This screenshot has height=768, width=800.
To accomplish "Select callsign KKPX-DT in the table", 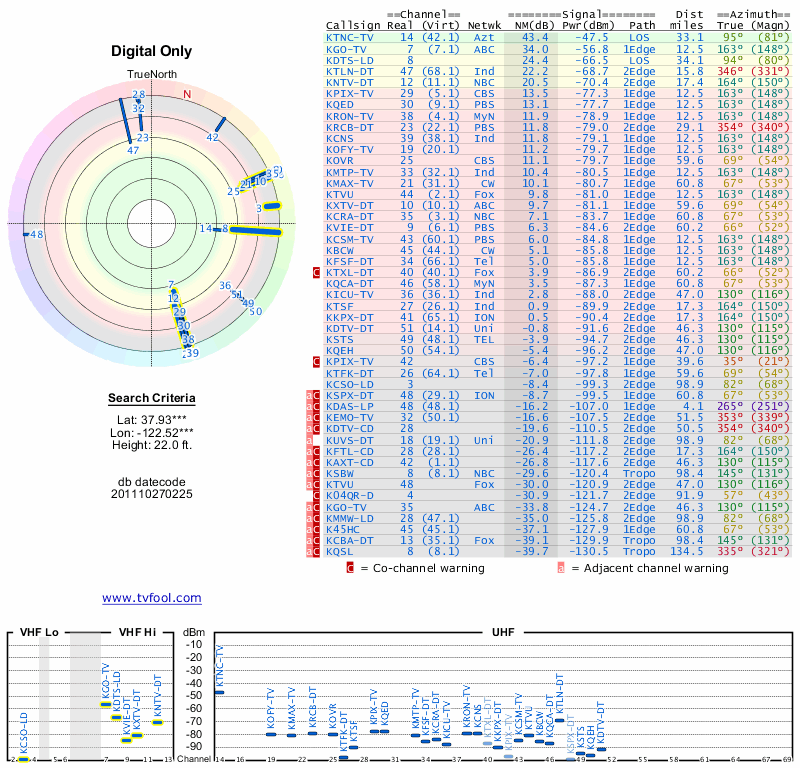I will (x=350, y=317).
